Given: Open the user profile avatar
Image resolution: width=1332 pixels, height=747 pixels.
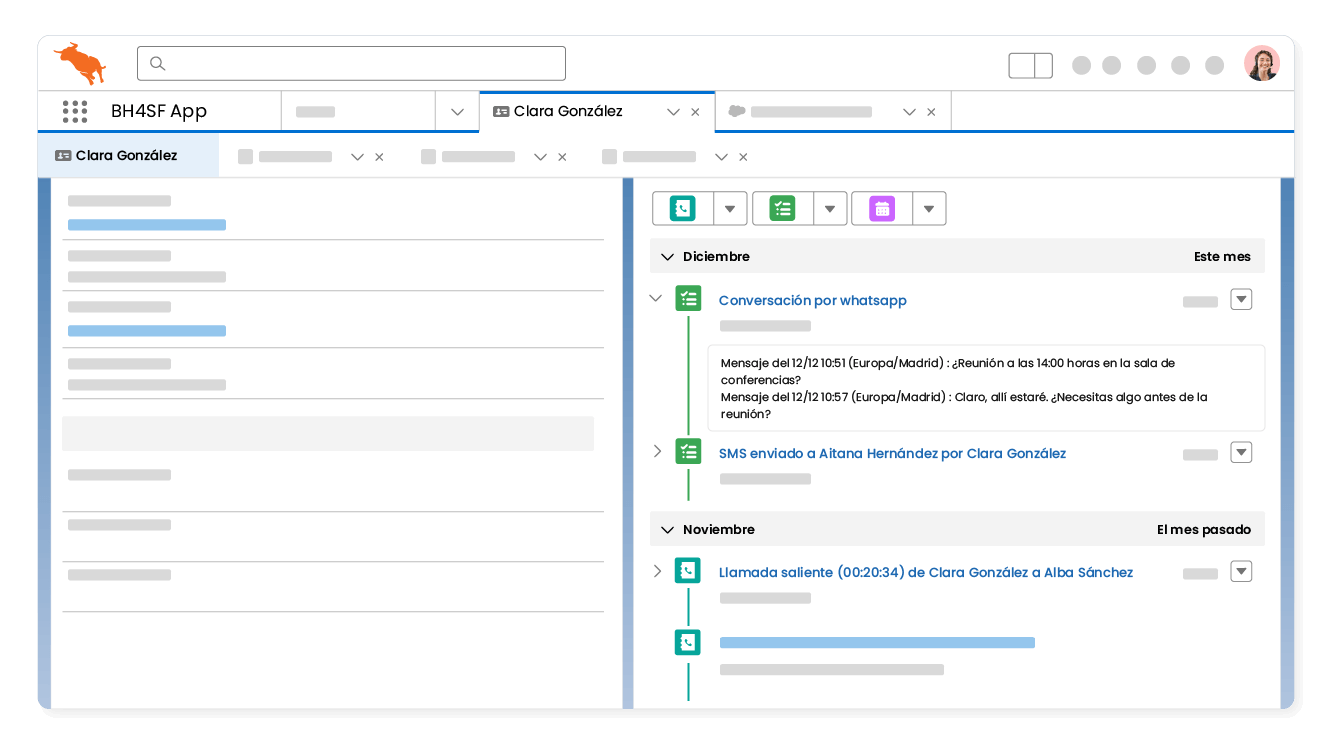Looking at the screenshot, I should [x=1261, y=64].
